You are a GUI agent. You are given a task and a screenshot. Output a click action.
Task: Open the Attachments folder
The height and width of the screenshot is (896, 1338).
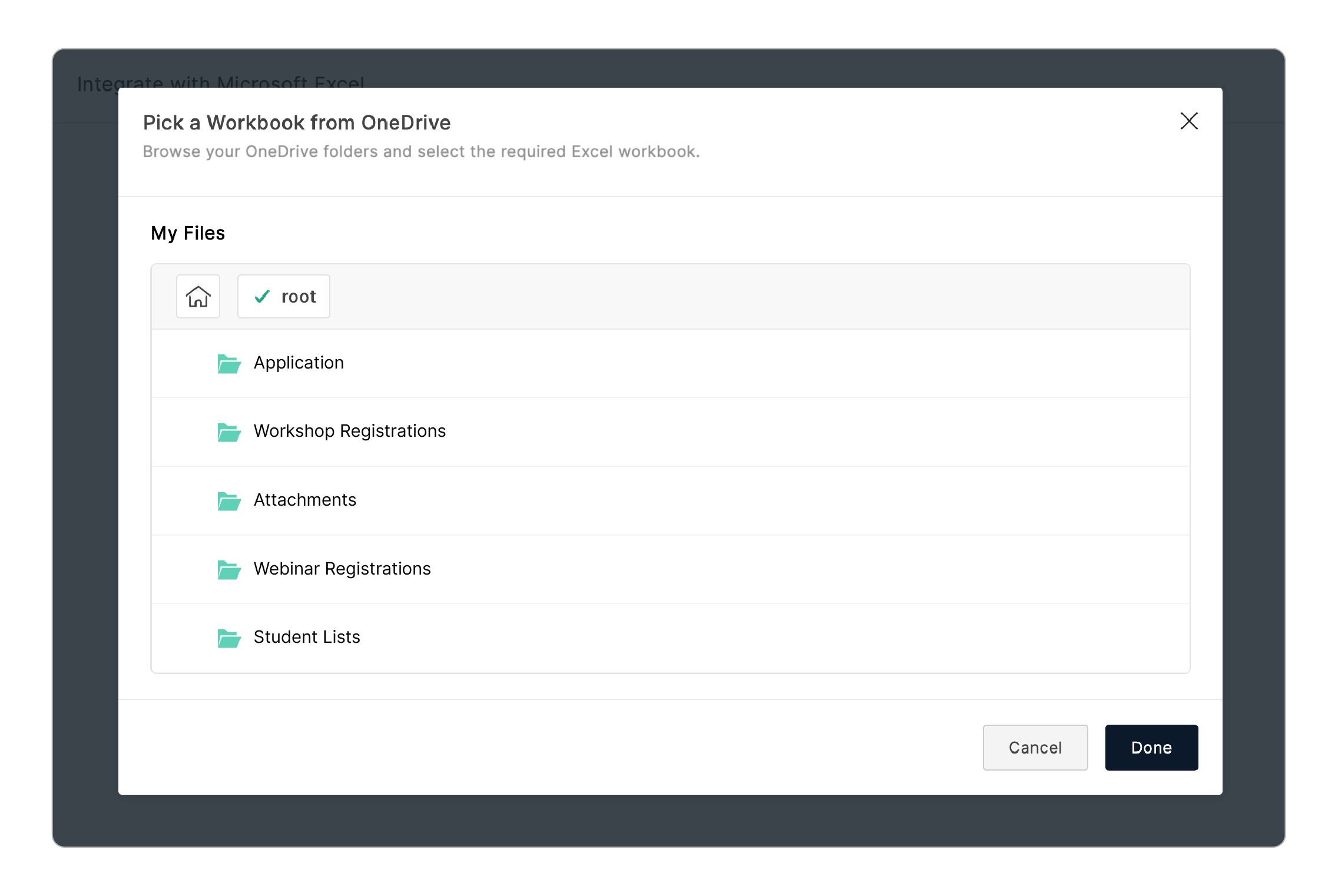click(x=304, y=500)
